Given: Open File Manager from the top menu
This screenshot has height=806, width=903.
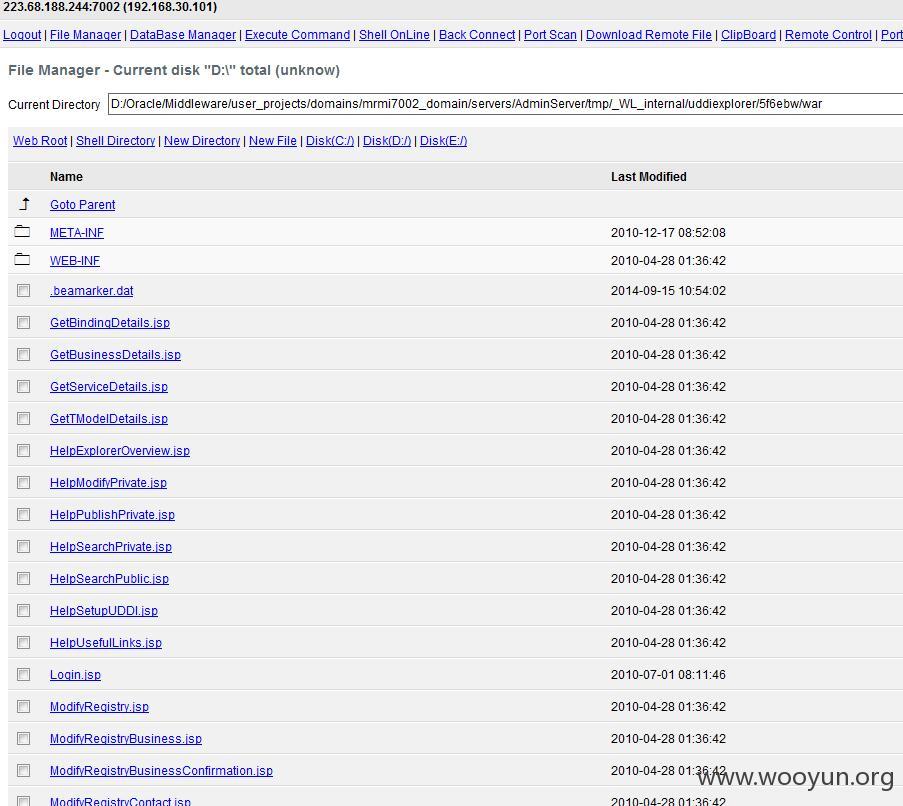Looking at the screenshot, I should click(x=85, y=35).
